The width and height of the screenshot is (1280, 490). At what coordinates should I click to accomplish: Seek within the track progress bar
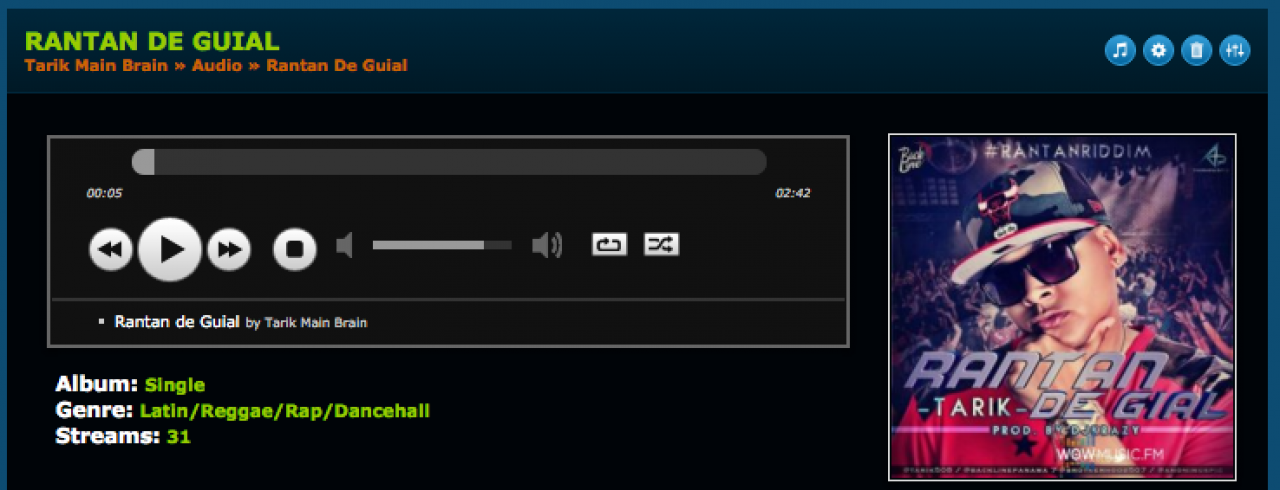pyautogui.click(x=449, y=162)
